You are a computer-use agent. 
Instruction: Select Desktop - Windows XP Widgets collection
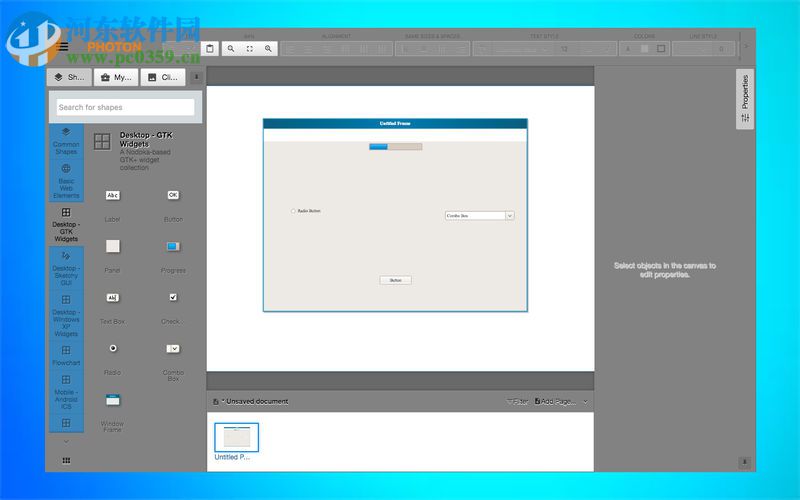click(x=66, y=315)
